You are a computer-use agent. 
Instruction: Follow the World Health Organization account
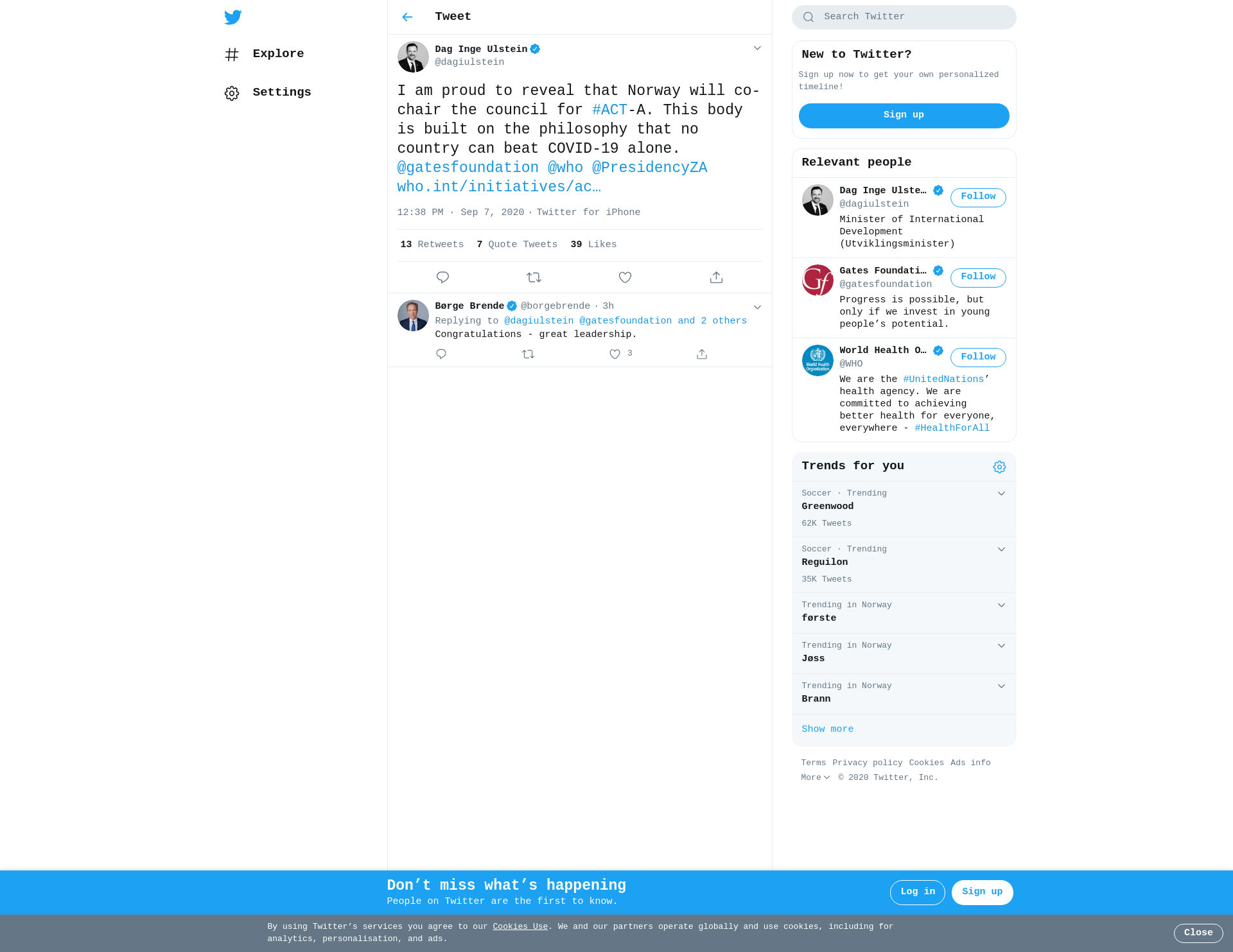(x=978, y=358)
